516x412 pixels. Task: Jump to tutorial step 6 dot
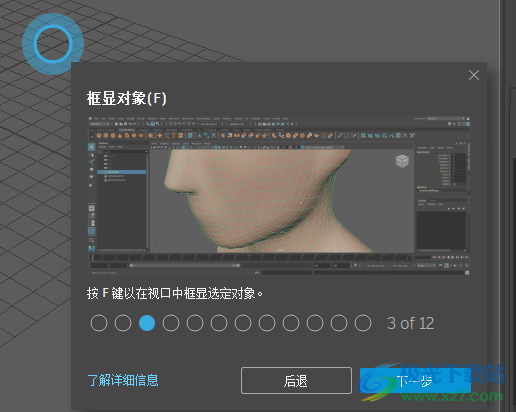click(x=219, y=323)
